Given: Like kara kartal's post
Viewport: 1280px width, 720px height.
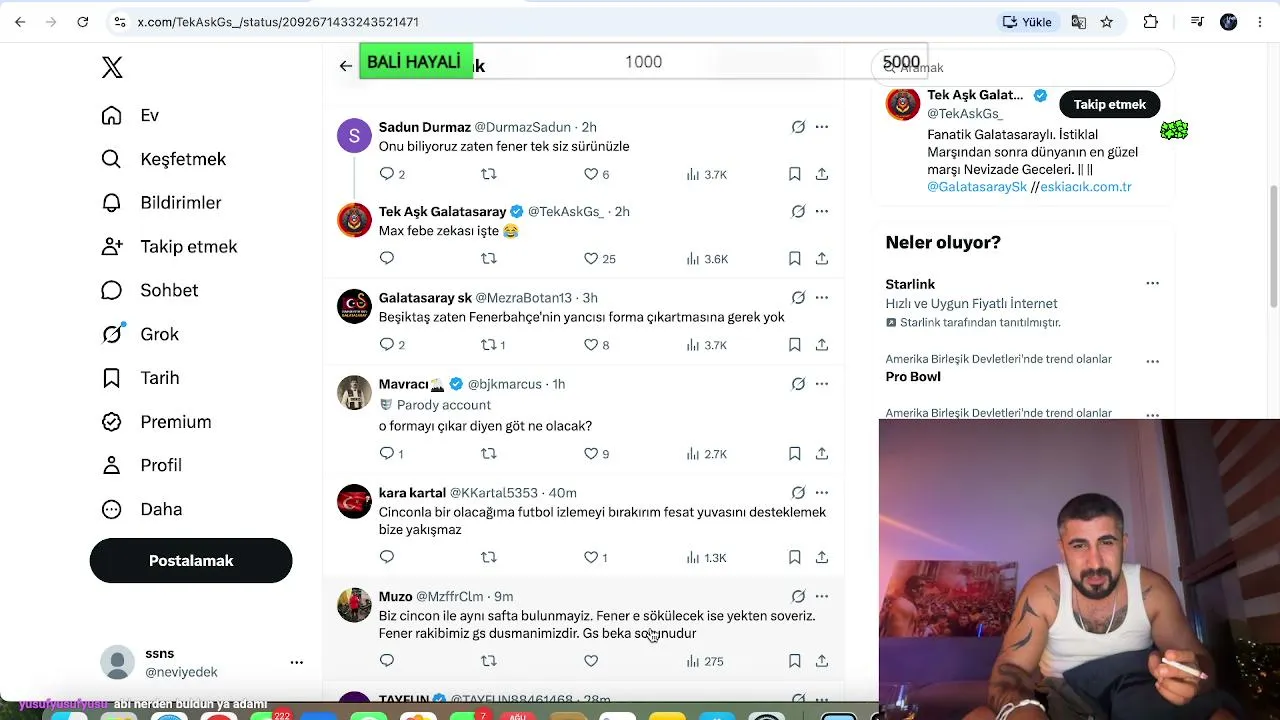Looking at the screenshot, I should pos(591,557).
